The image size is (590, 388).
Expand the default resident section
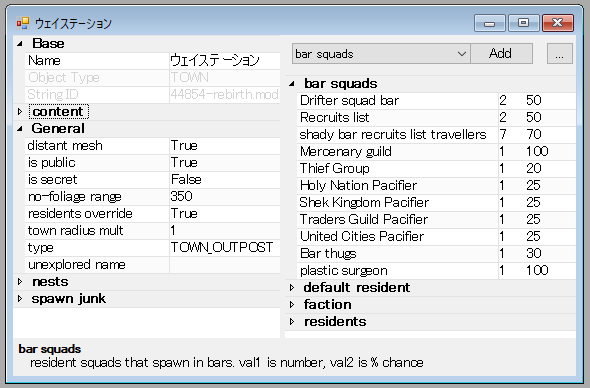click(x=292, y=288)
